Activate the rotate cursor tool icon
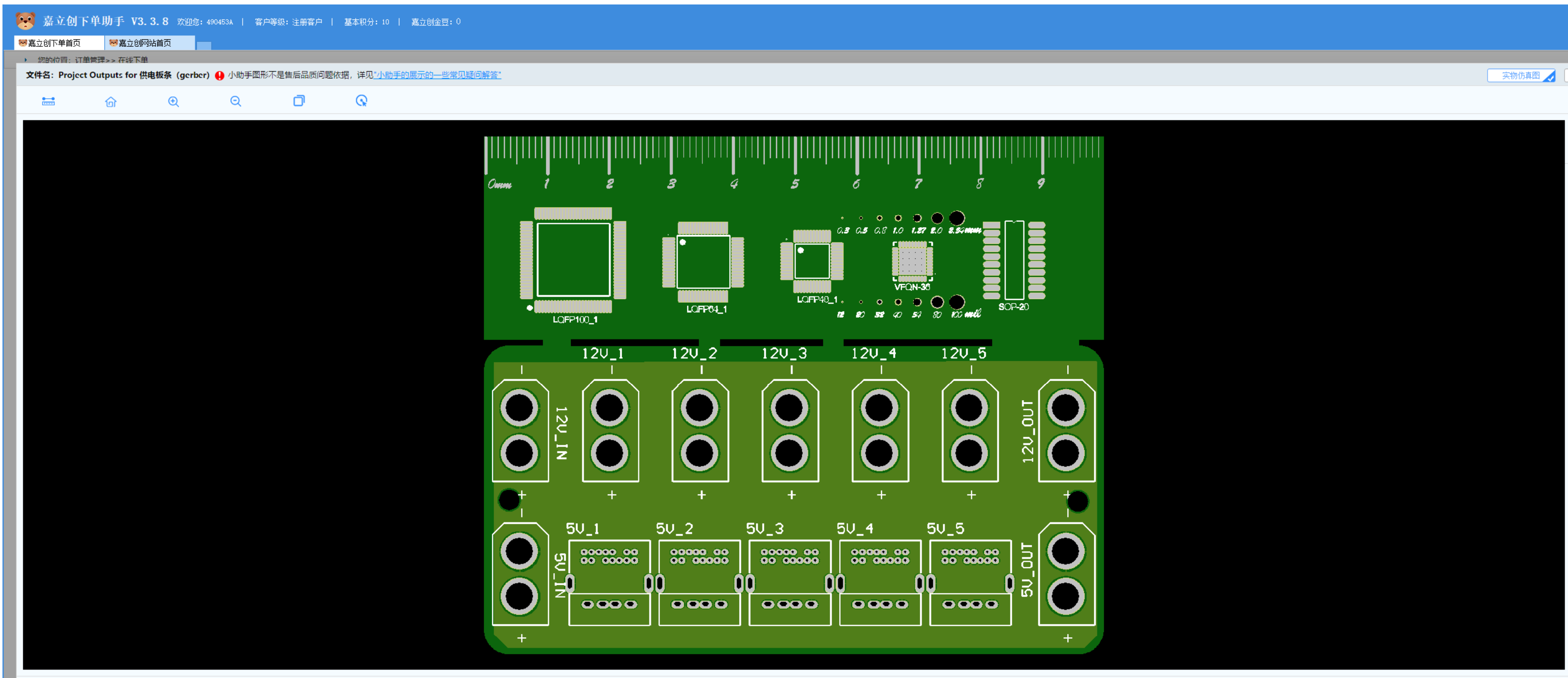 click(x=362, y=100)
